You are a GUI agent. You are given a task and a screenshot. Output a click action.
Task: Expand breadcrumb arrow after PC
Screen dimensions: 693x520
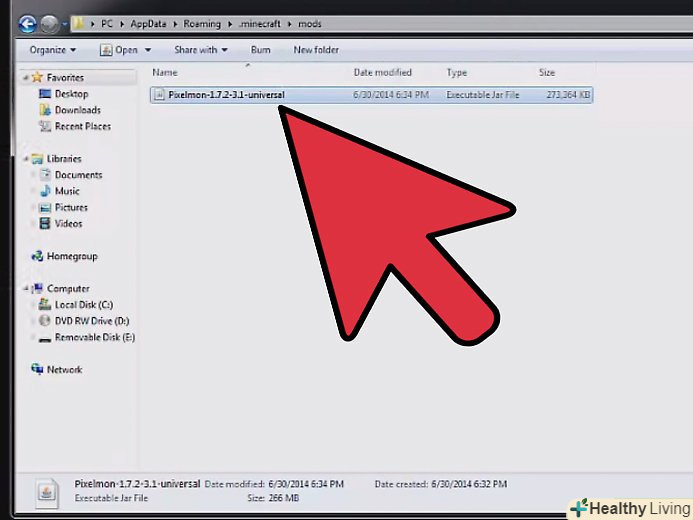(122, 24)
